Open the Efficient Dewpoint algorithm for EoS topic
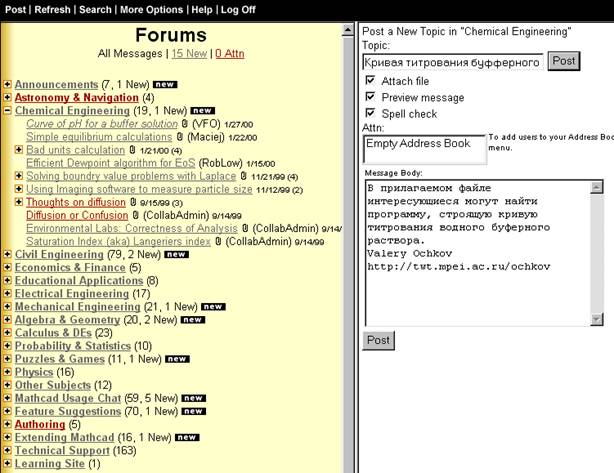Viewport: 614px width, 473px height. (x=110, y=163)
